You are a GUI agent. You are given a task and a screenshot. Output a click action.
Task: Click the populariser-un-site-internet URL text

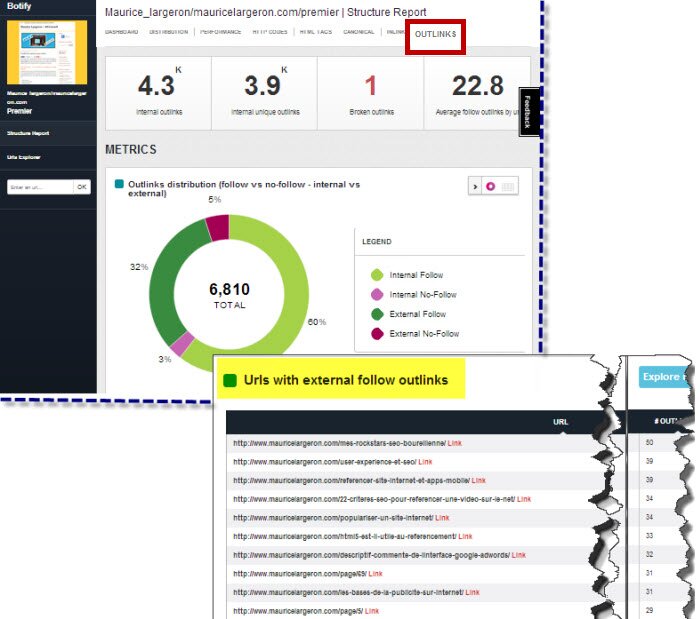pos(333,518)
